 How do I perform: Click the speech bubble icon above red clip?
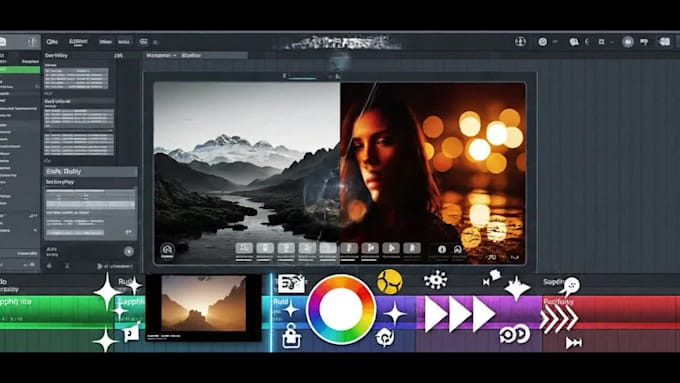click(x=570, y=287)
